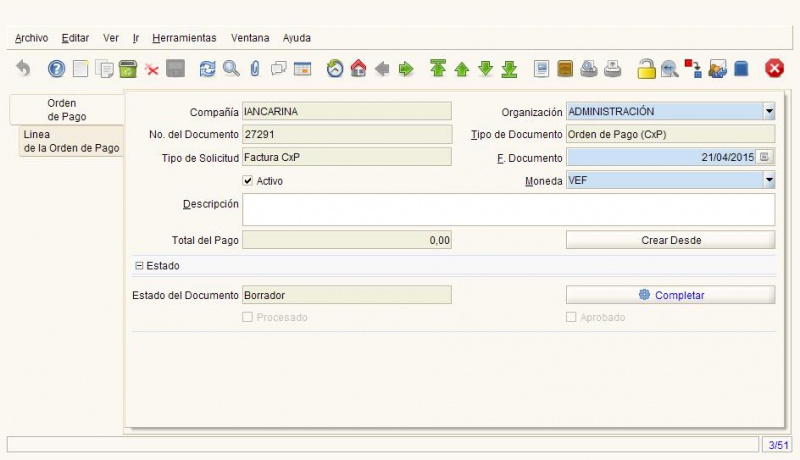Click the Completar button
The image size is (800, 460).
tap(670, 295)
